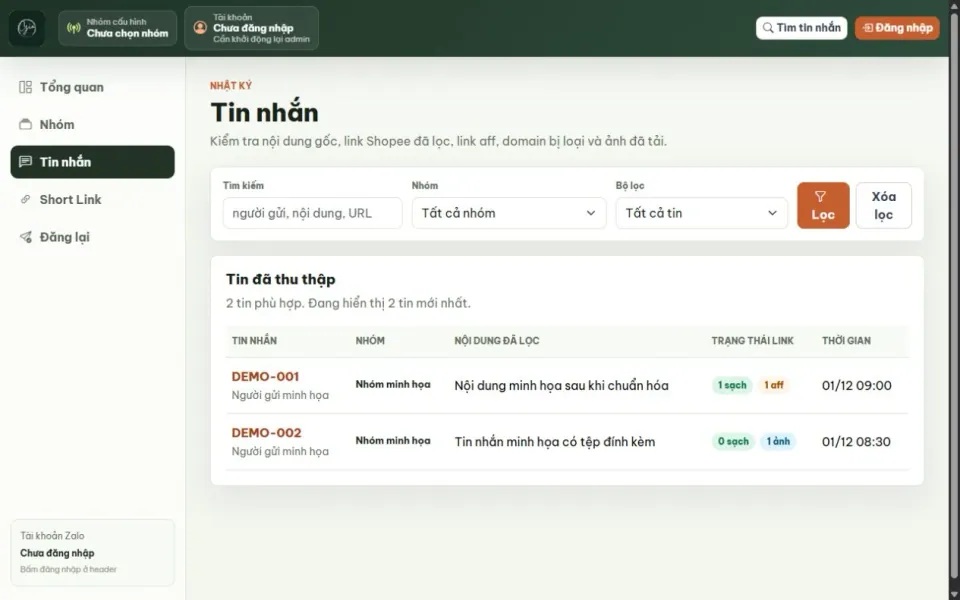Click the magnifier icon in Tìm tin nhắn
Viewport: 960px width, 600px height.
point(768,28)
